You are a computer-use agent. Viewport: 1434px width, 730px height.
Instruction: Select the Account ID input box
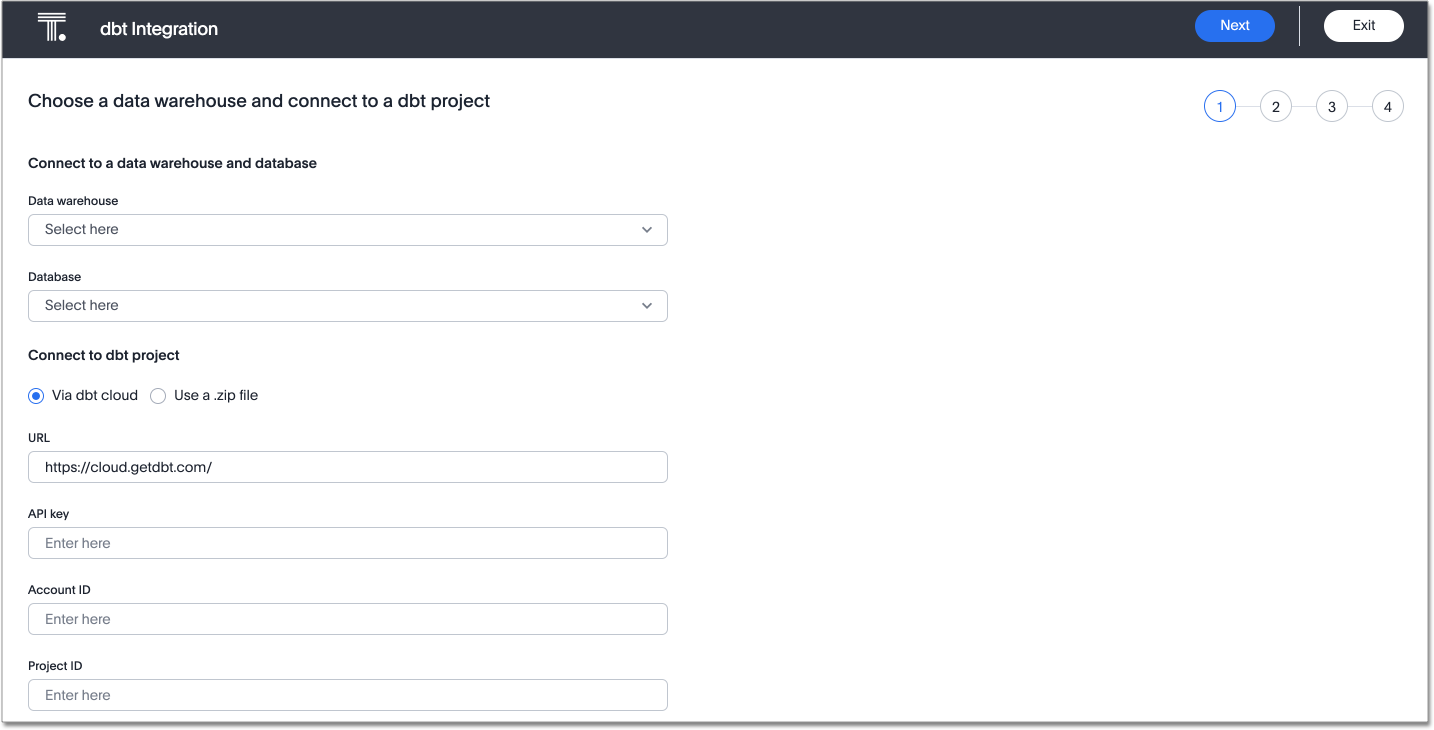(347, 618)
